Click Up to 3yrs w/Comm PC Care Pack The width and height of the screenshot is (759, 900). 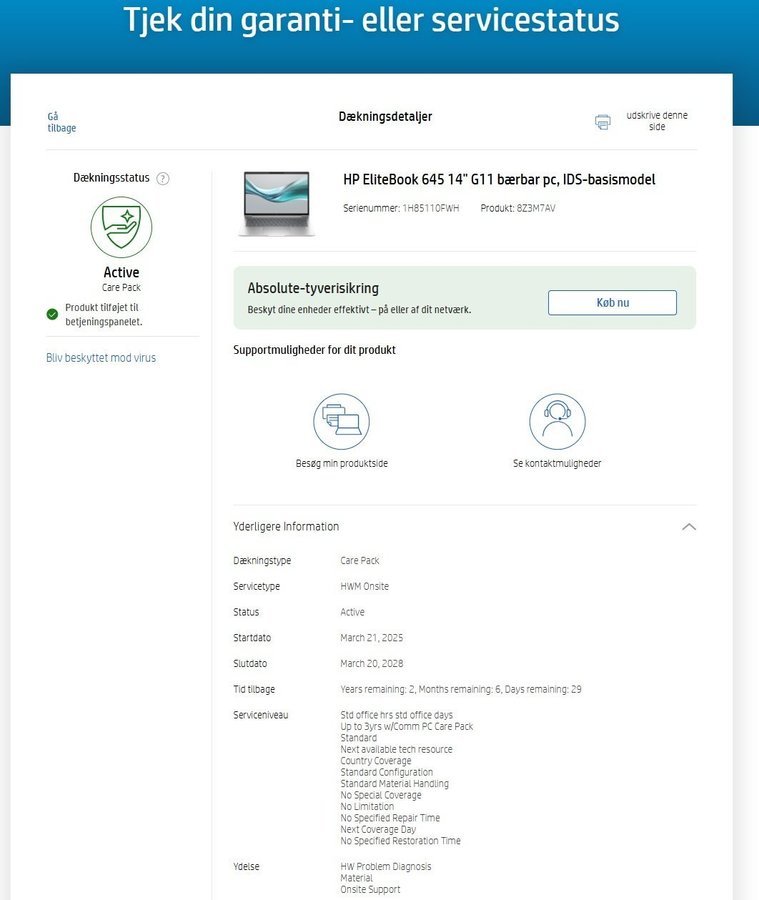[x=406, y=726]
